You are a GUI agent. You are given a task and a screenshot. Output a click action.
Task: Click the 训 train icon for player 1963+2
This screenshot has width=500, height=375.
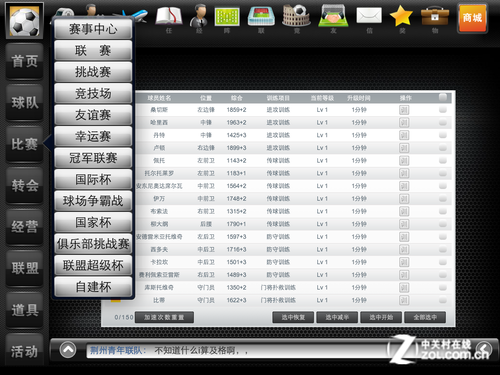[404, 123]
